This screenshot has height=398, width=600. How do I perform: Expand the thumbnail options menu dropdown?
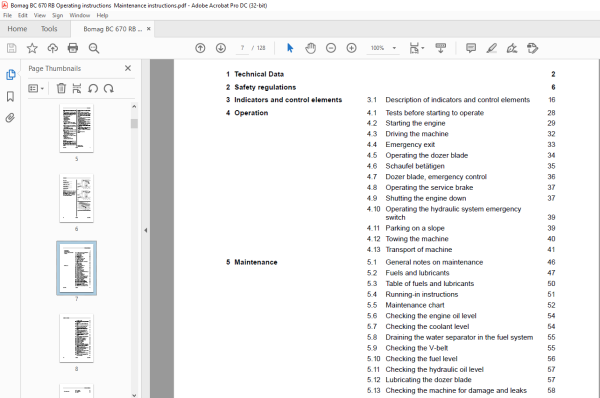pyautogui.click(x=36, y=88)
